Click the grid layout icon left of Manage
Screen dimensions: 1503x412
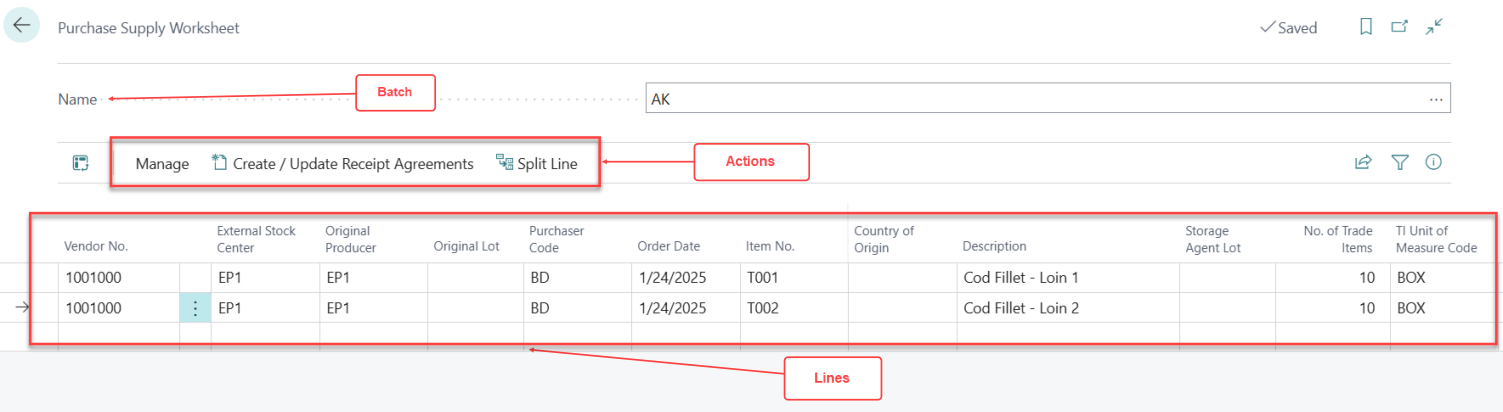point(81,163)
